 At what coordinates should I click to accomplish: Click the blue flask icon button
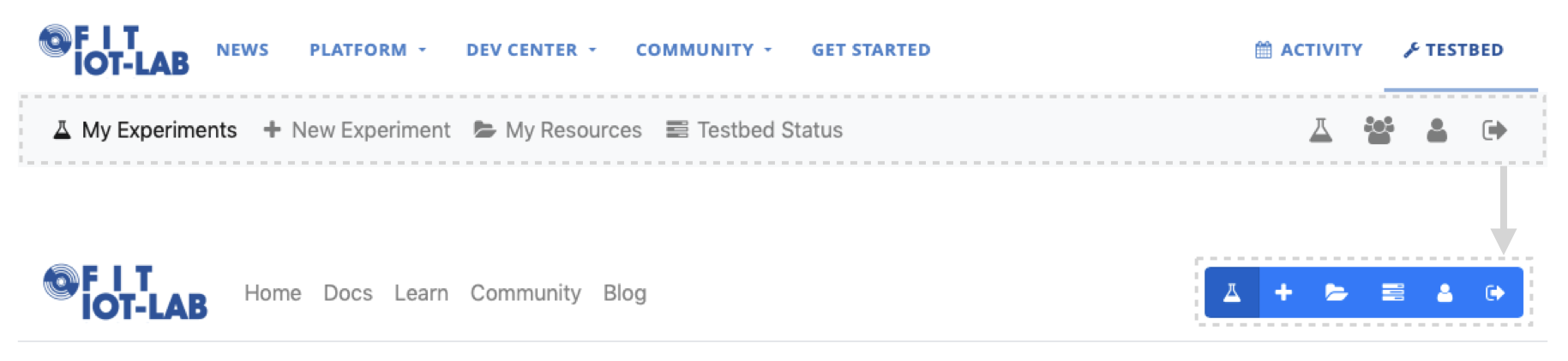pos(1231,292)
